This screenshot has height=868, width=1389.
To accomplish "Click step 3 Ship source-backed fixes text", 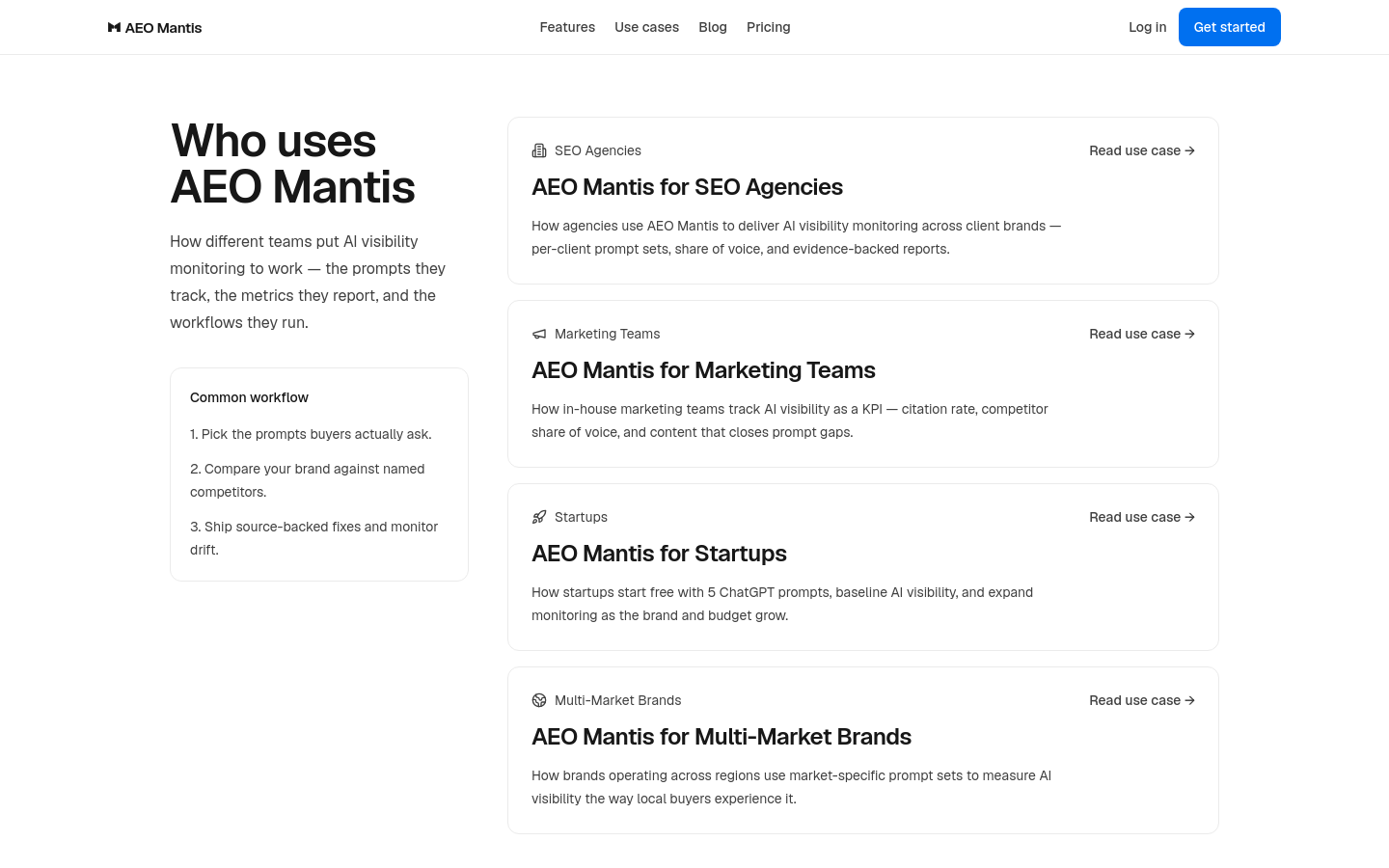I will (314, 538).
